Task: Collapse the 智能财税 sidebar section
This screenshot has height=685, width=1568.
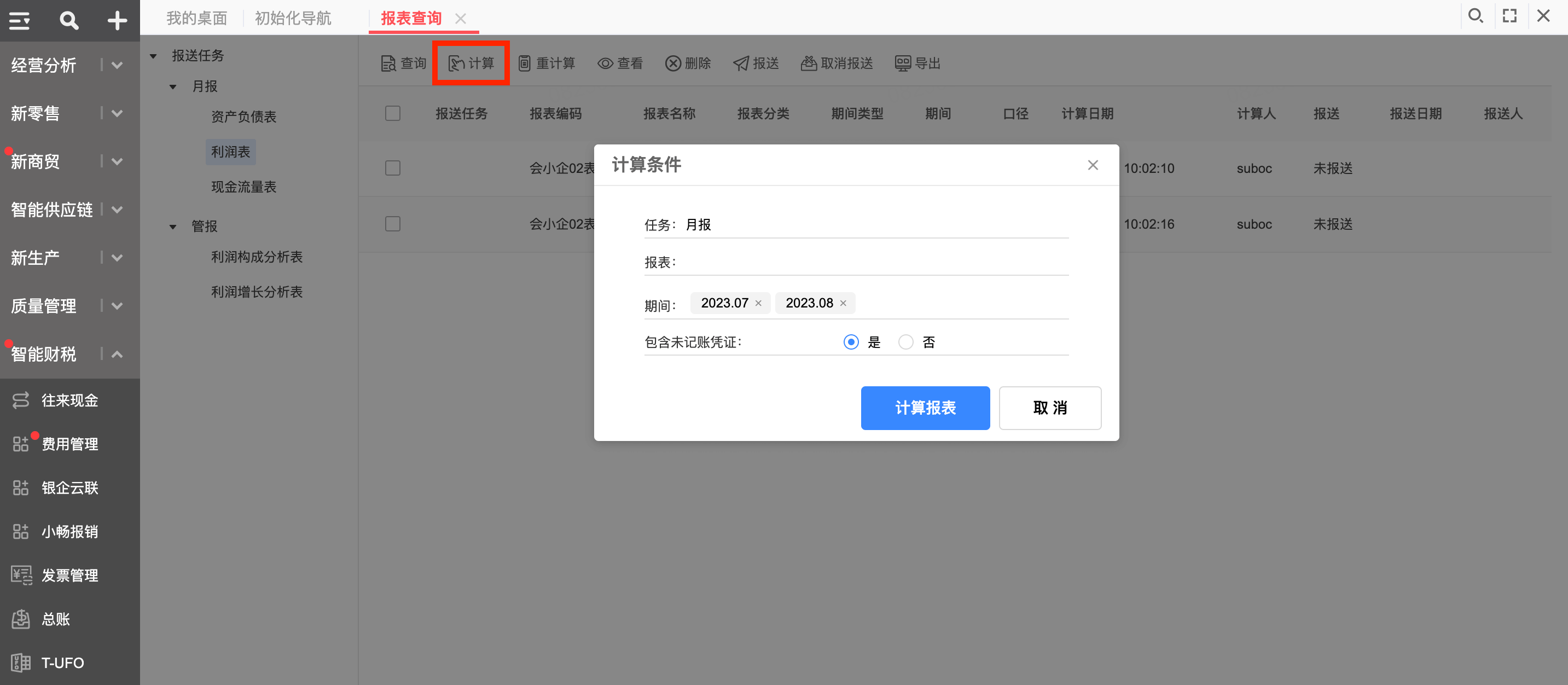Action: pyautogui.click(x=118, y=354)
